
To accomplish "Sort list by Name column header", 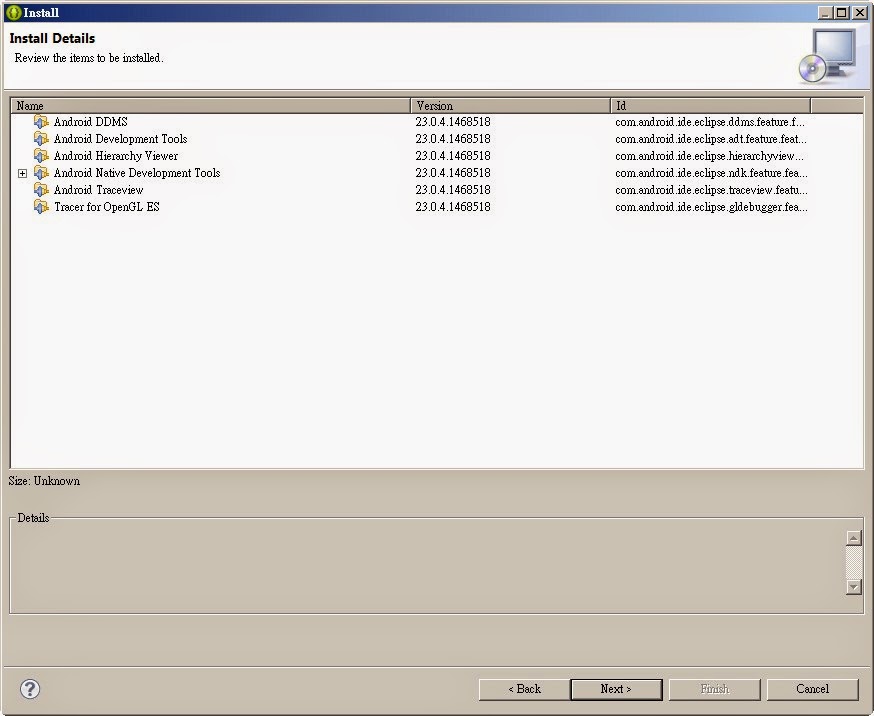I will coord(210,106).
